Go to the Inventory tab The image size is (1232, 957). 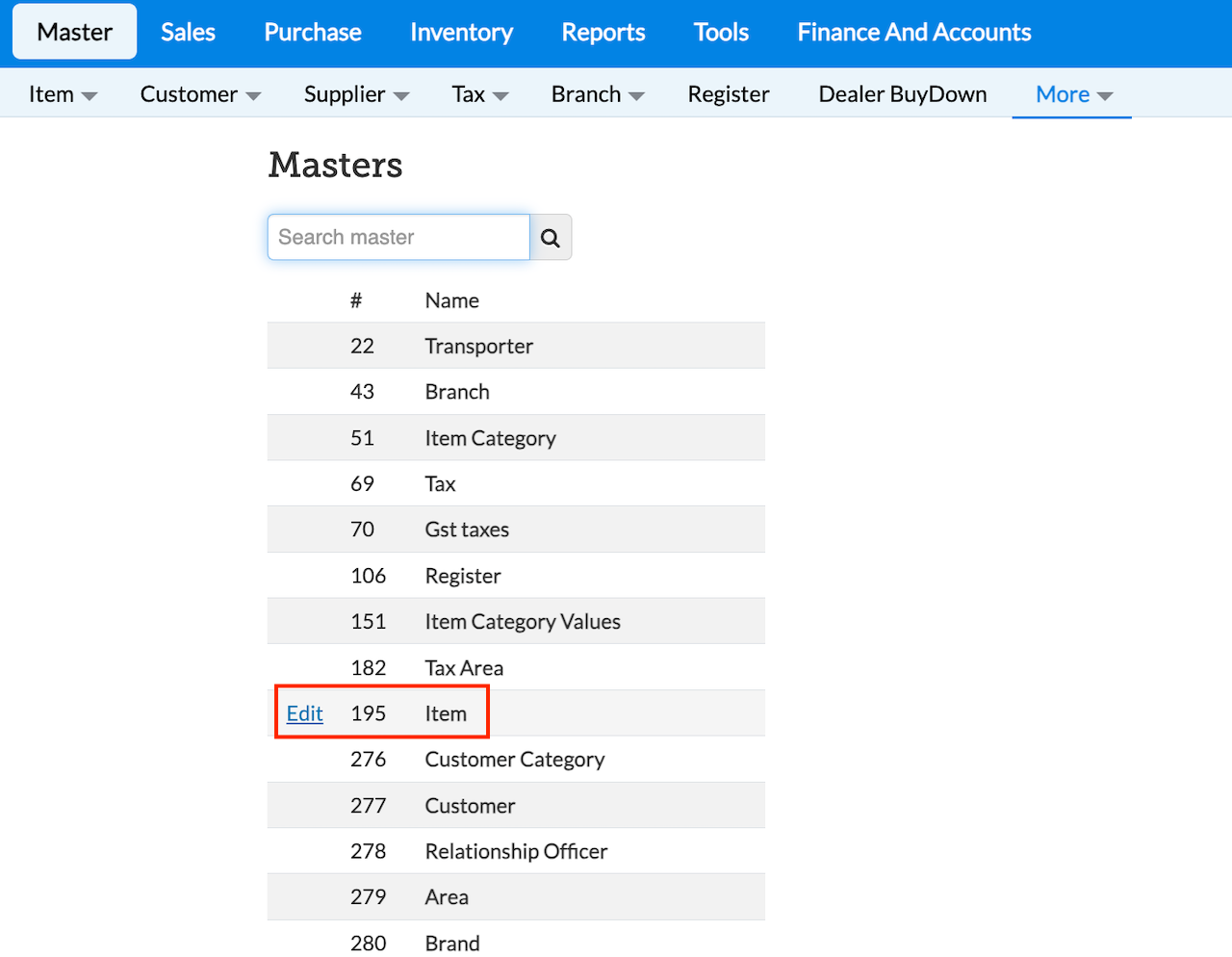[x=461, y=32]
